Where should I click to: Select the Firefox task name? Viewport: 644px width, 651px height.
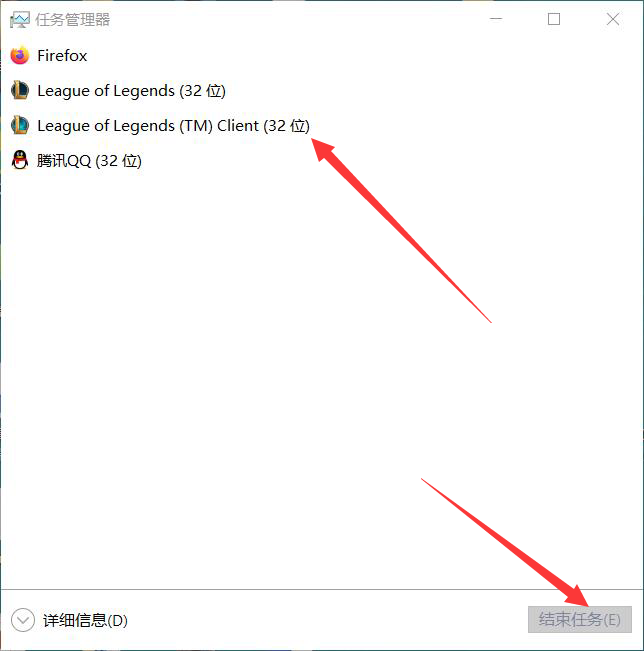62,56
